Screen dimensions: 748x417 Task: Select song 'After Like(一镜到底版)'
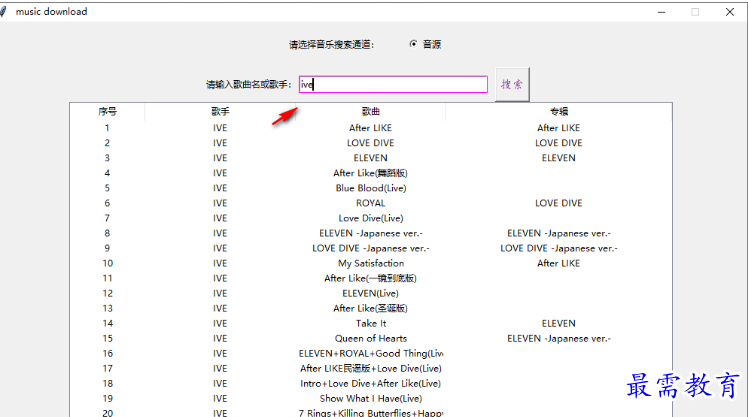[371, 278]
